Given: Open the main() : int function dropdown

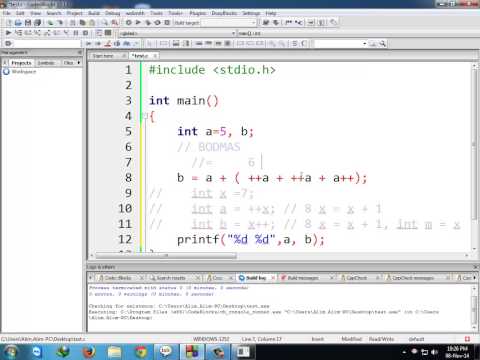Looking at the screenshot, I should pos(357,33).
